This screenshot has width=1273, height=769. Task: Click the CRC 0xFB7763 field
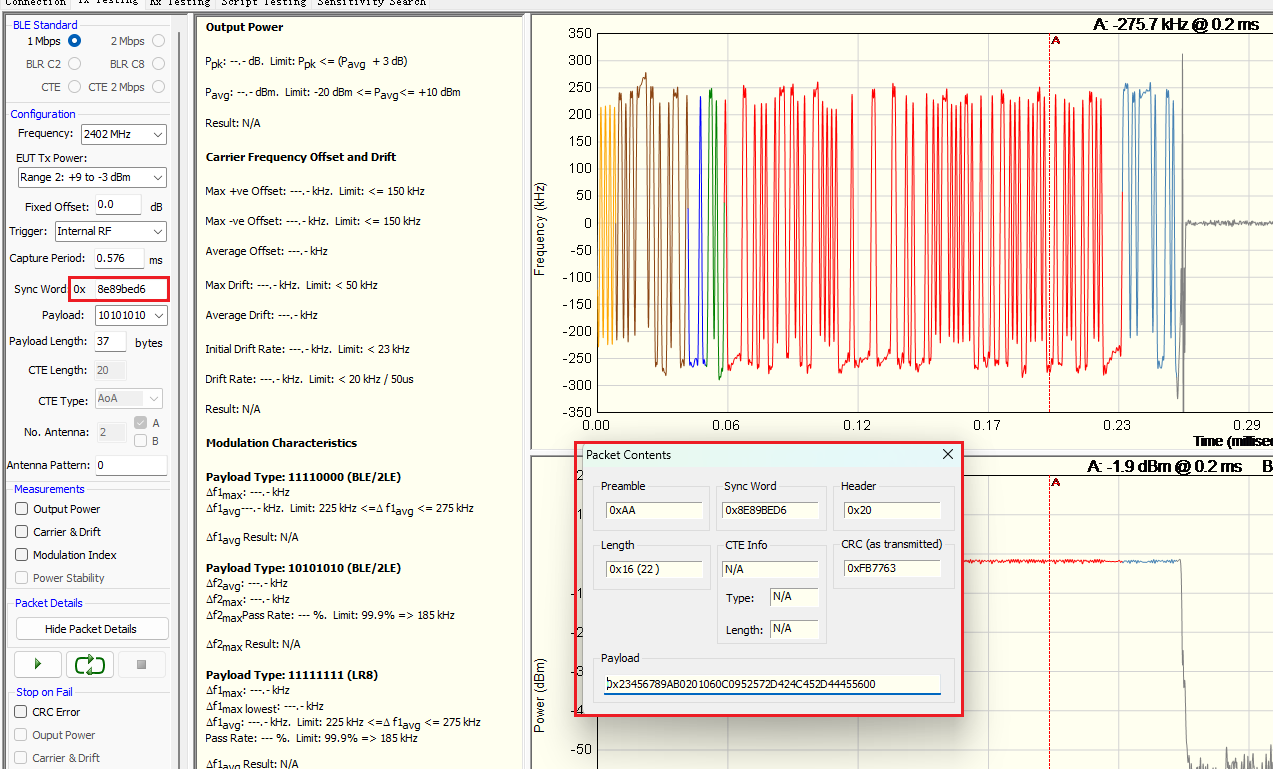pos(893,569)
